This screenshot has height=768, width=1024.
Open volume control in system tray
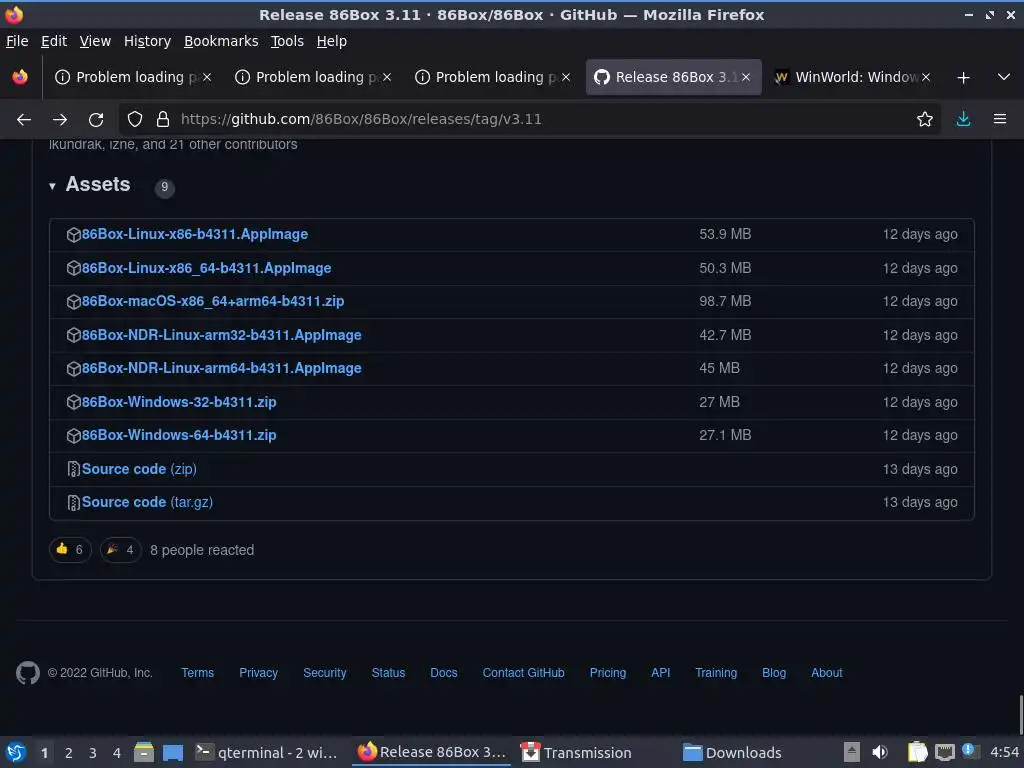tap(880, 752)
